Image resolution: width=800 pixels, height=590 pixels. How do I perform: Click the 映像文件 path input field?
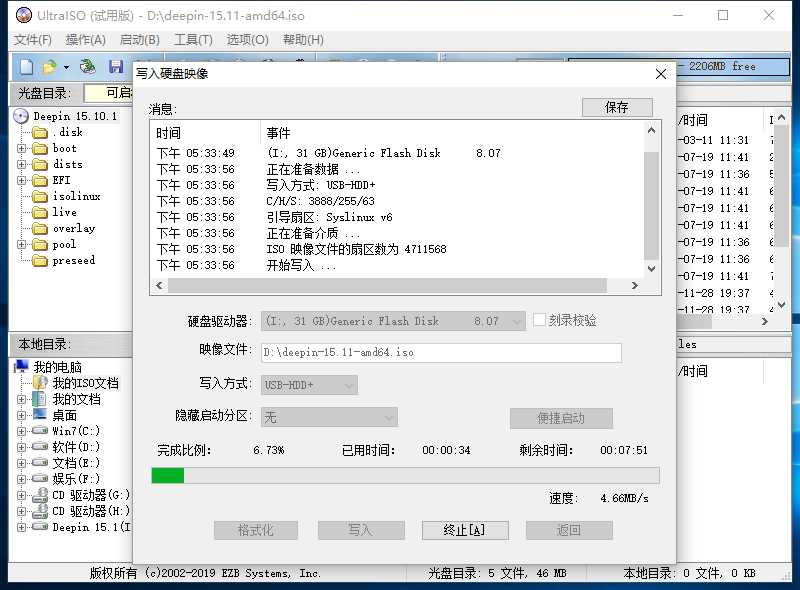[x=441, y=352]
